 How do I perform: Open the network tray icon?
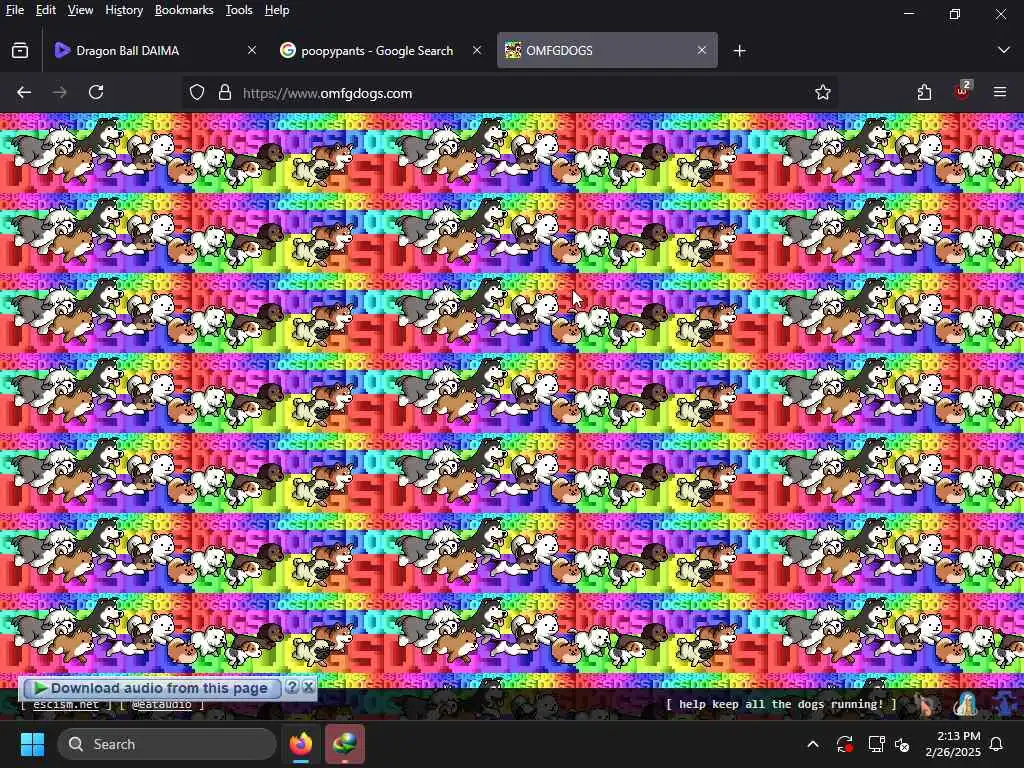pyautogui.click(x=876, y=744)
